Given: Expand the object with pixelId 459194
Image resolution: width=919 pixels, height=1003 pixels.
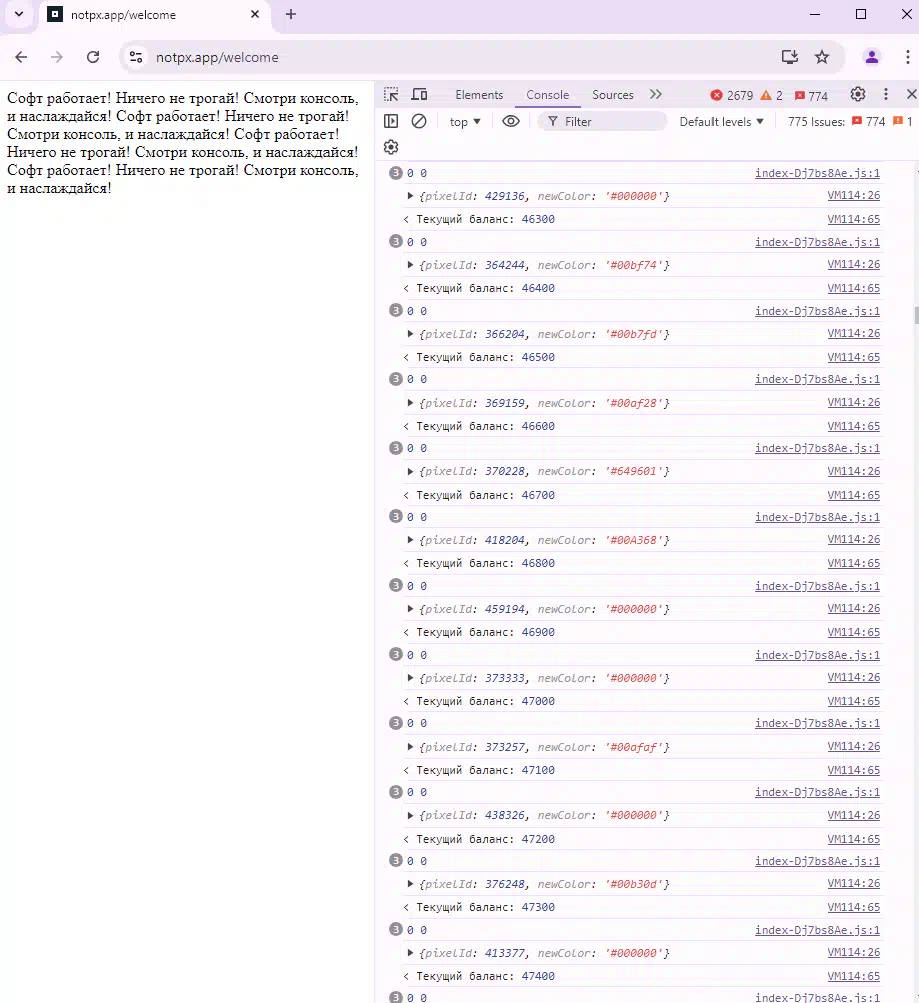Looking at the screenshot, I should pyautogui.click(x=410, y=609).
